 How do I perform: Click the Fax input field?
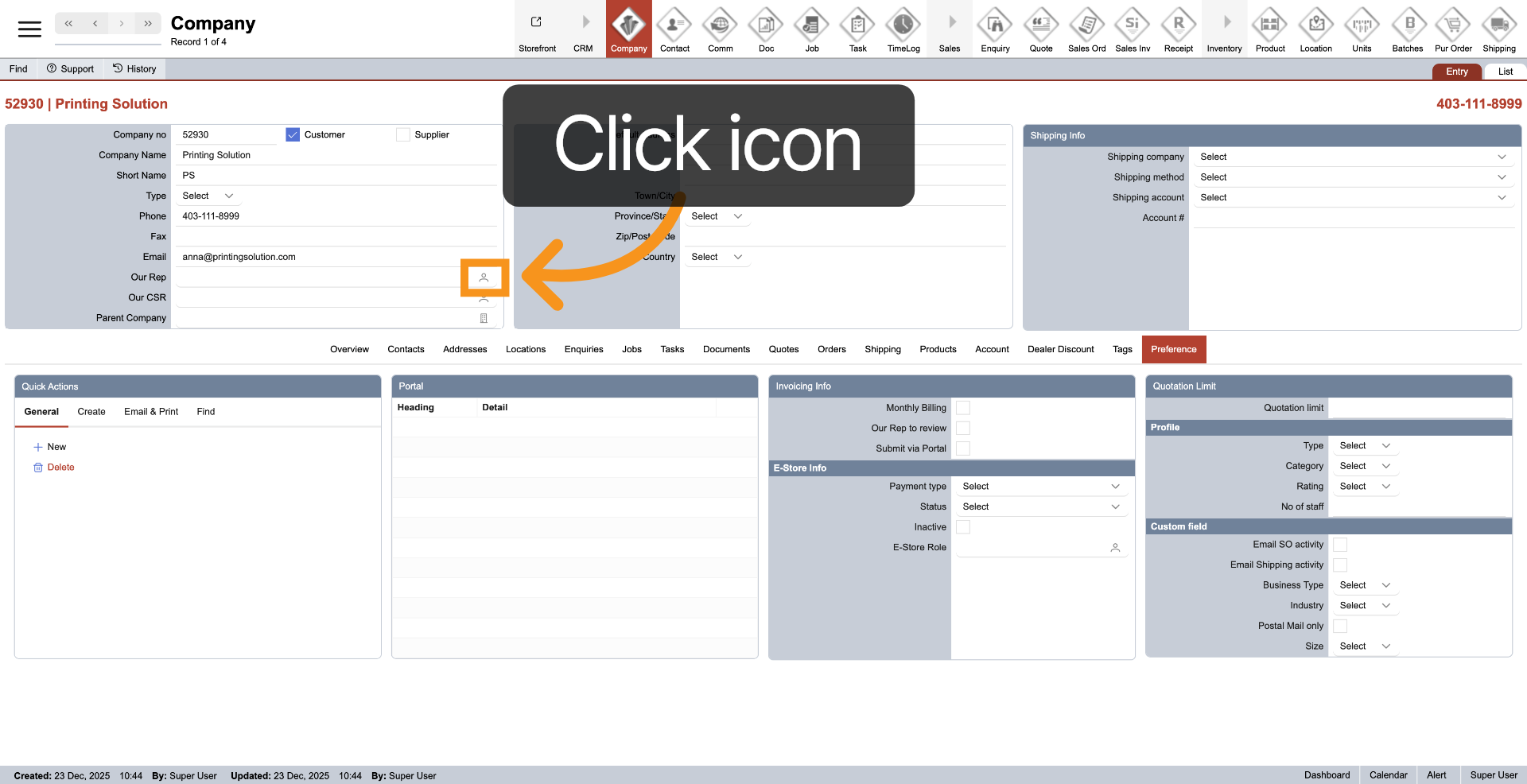coord(334,237)
